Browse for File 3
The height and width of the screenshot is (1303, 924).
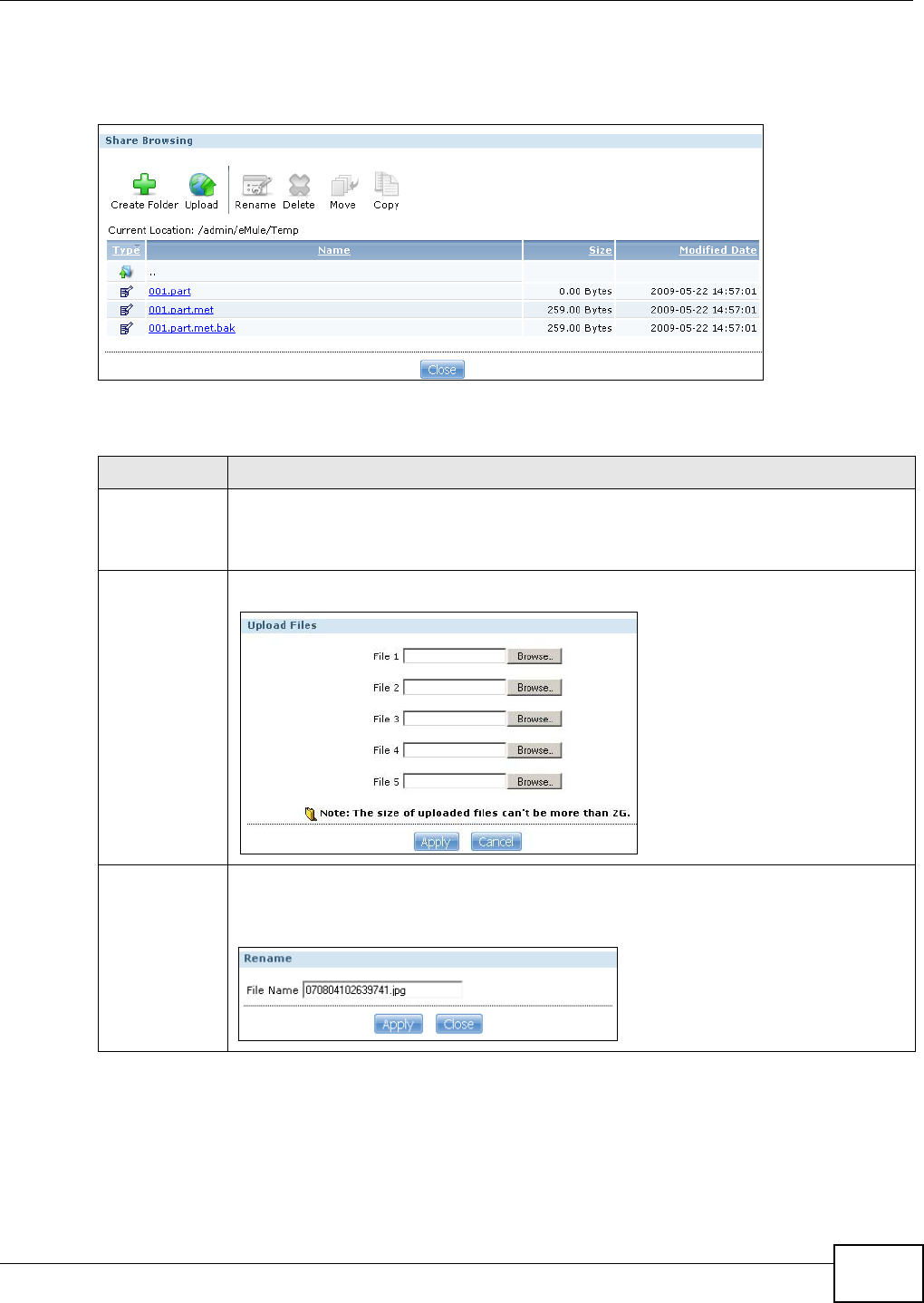534,719
